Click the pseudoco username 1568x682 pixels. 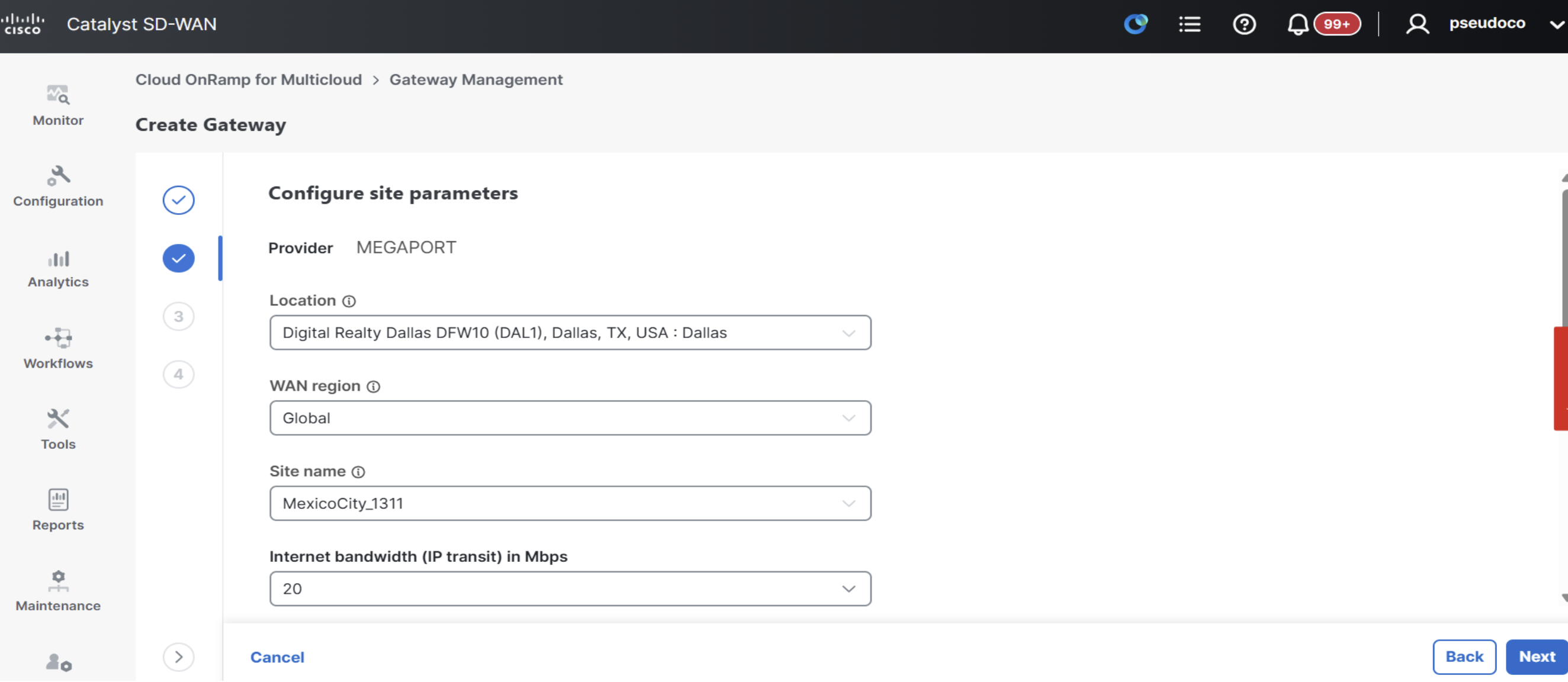(1487, 23)
